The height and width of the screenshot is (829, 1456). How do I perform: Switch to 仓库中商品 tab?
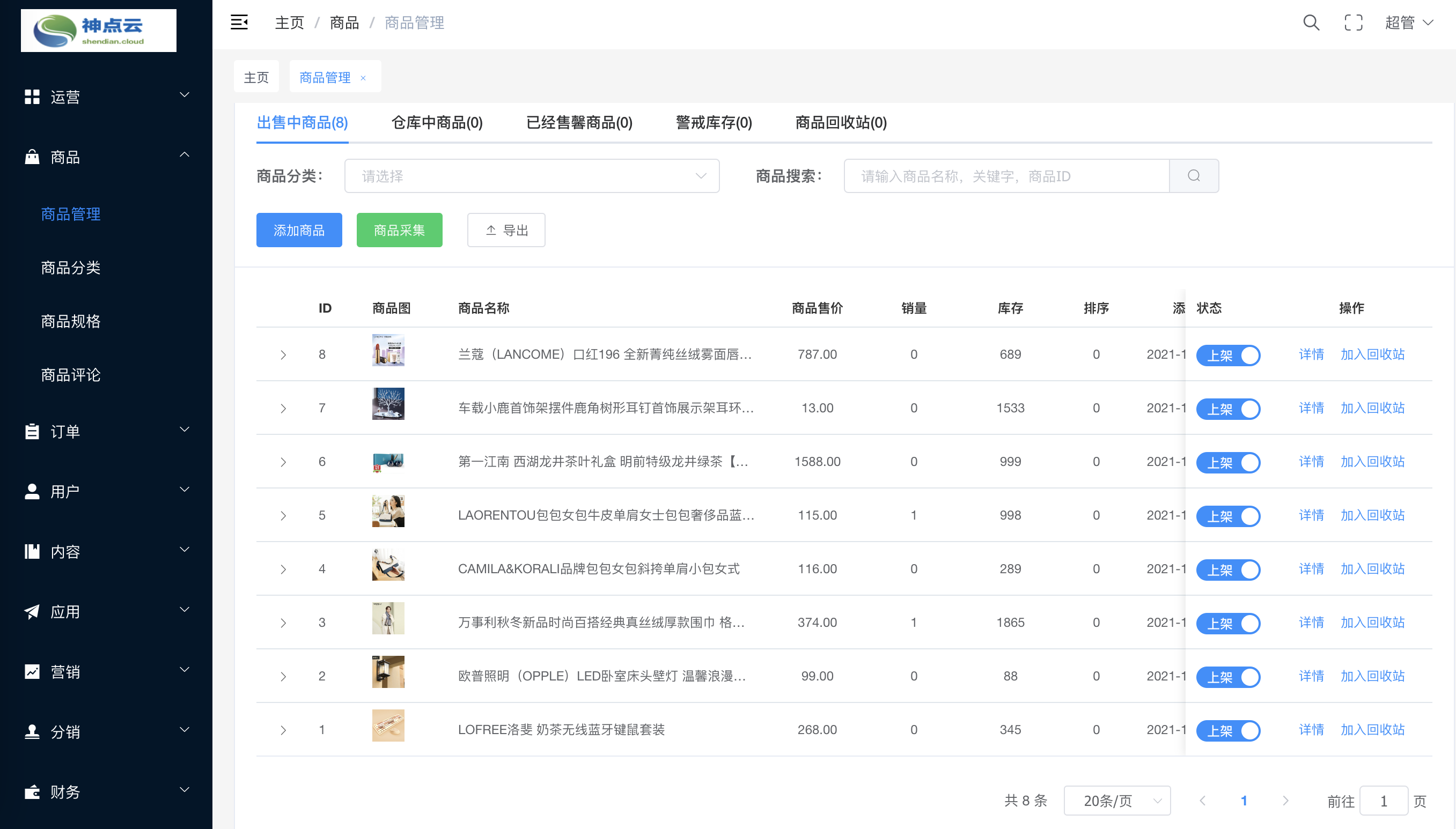(437, 122)
